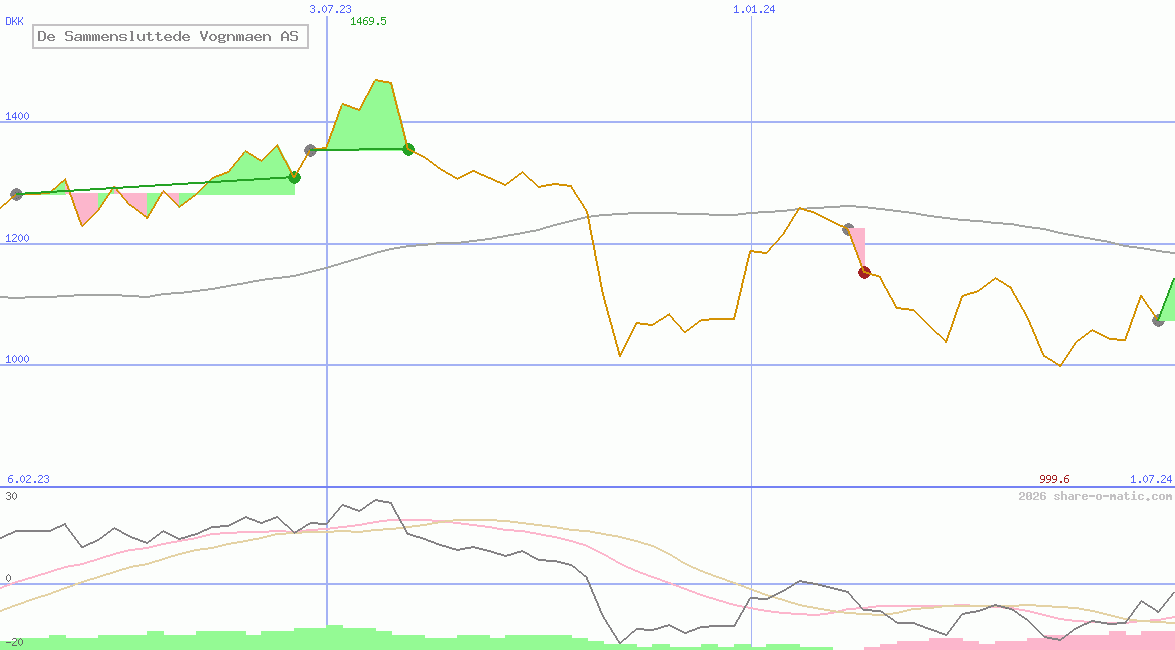Click the 1.07.24 end date label

pyautogui.click(x=1150, y=479)
